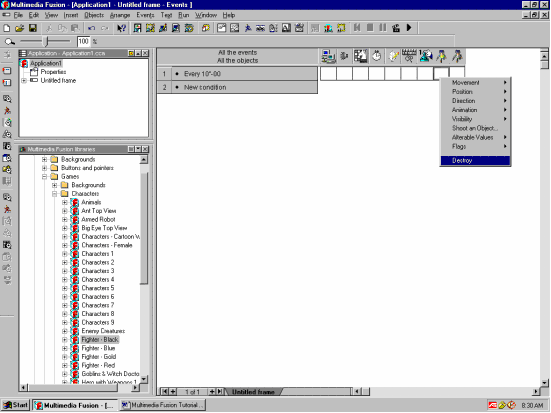This screenshot has height=413, width=551.
Task: Collapse the Games folder
Action: pyautogui.click(x=44, y=176)
